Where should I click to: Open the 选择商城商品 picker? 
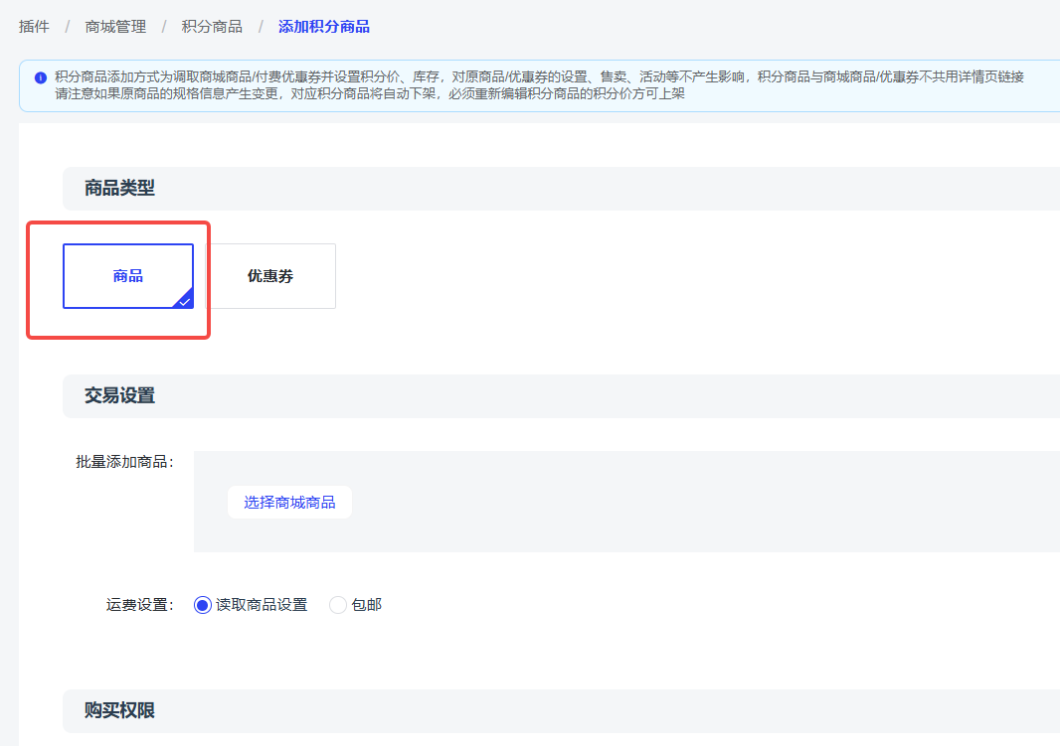coord(289,502)
